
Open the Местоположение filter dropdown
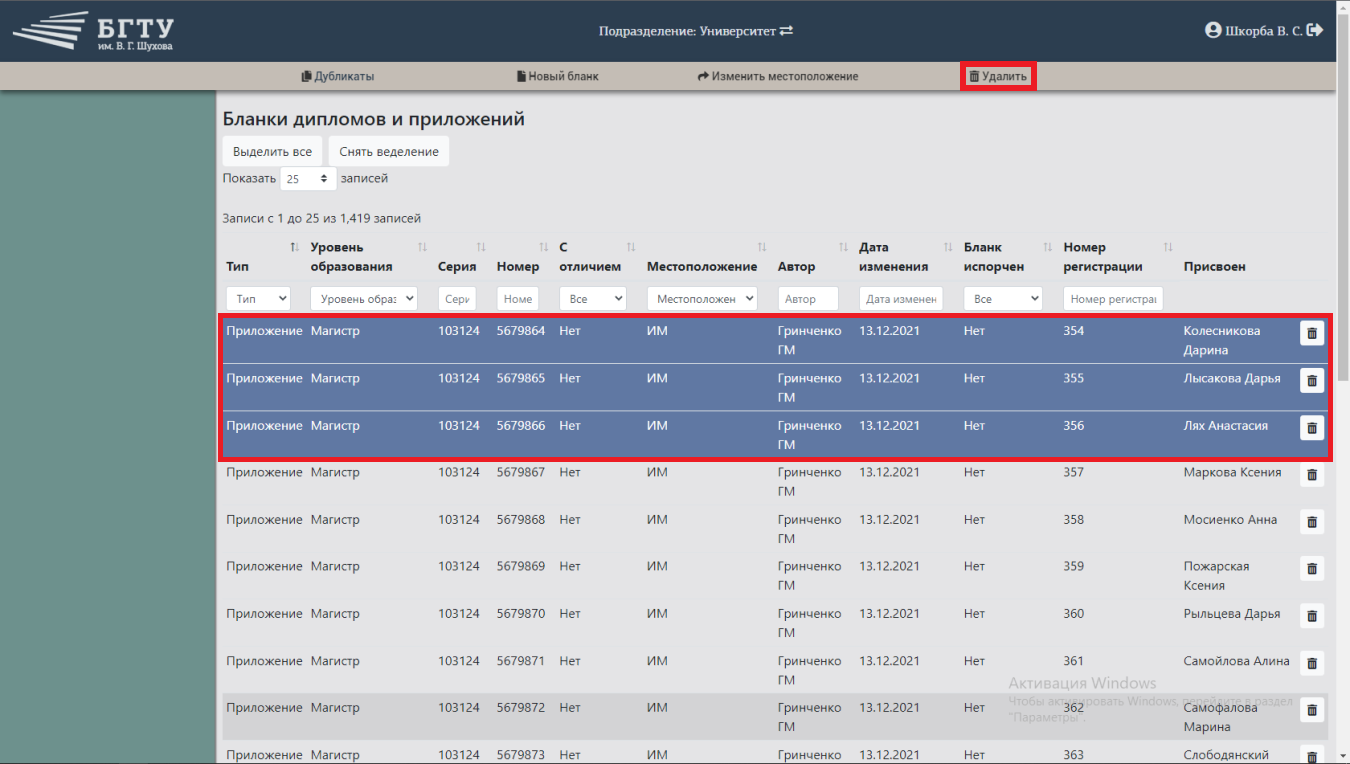pyautogui.click(x=702, y=299)
